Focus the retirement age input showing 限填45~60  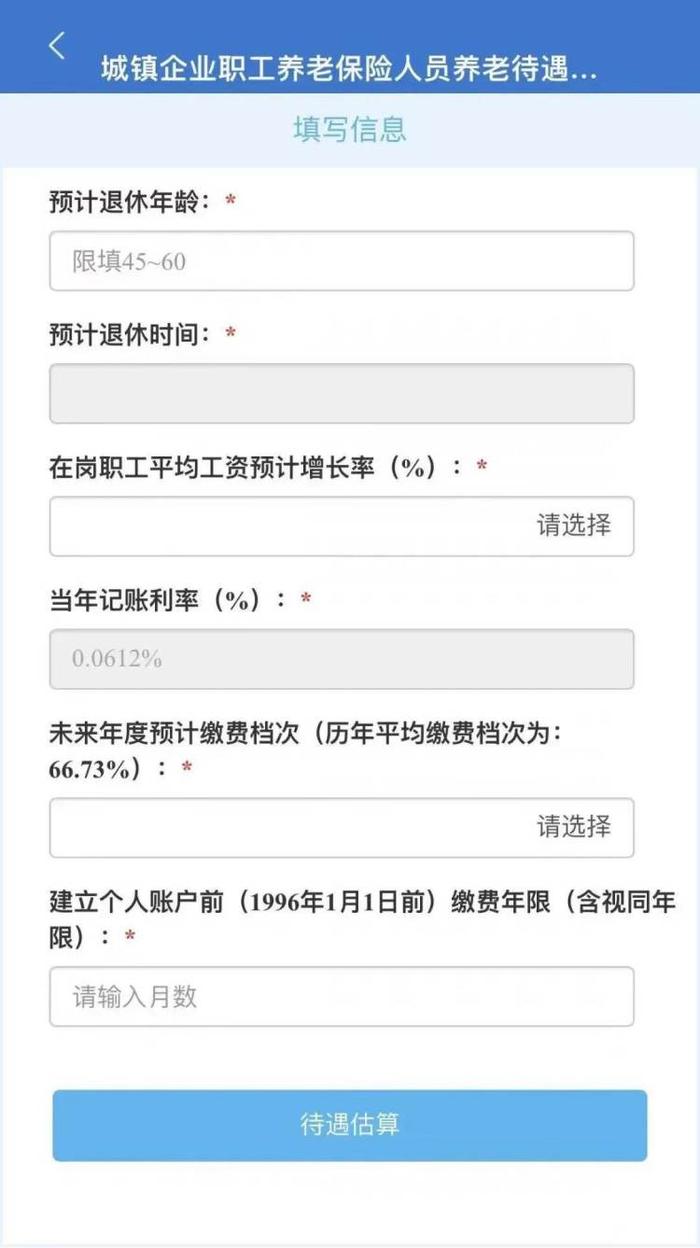tap(341, 260)
